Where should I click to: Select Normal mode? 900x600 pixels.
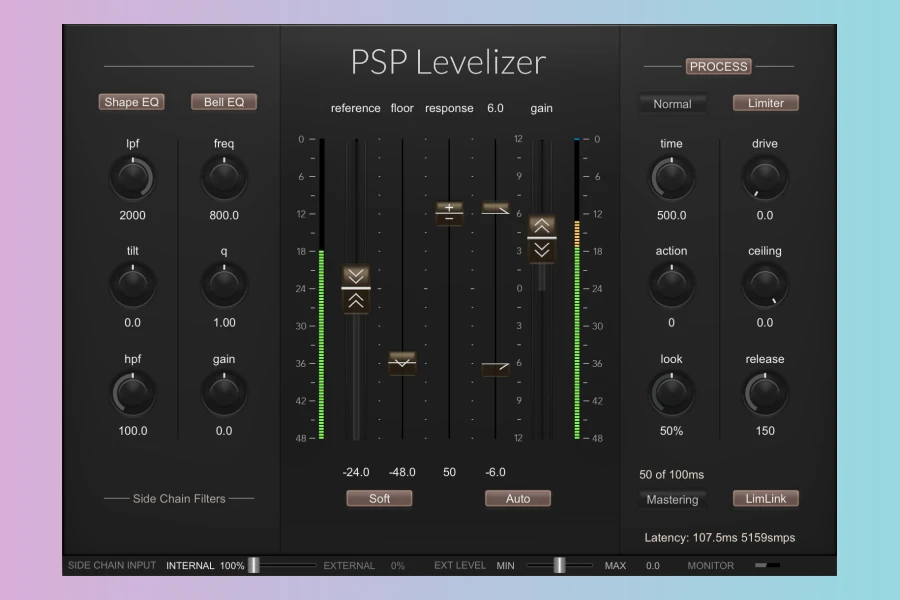click(x=672, y=104)
